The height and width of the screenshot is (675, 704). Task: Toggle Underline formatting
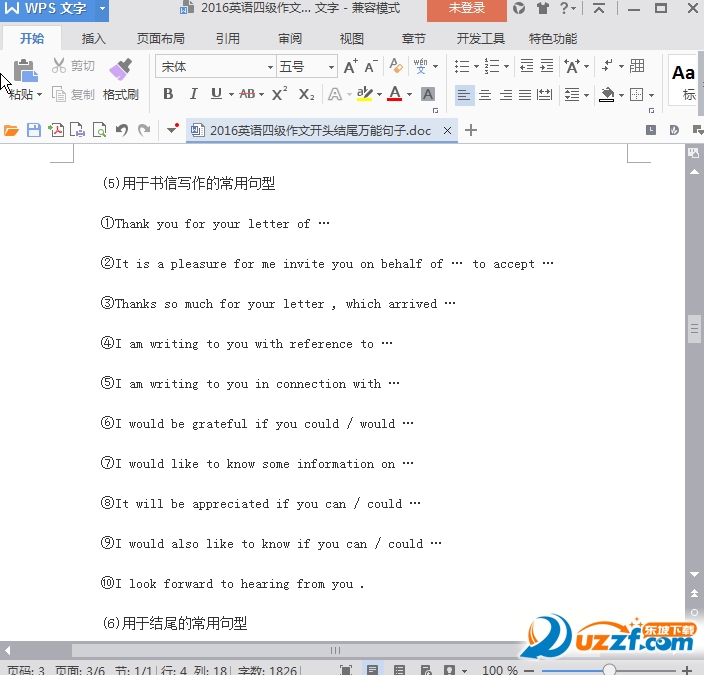(216, 94)
